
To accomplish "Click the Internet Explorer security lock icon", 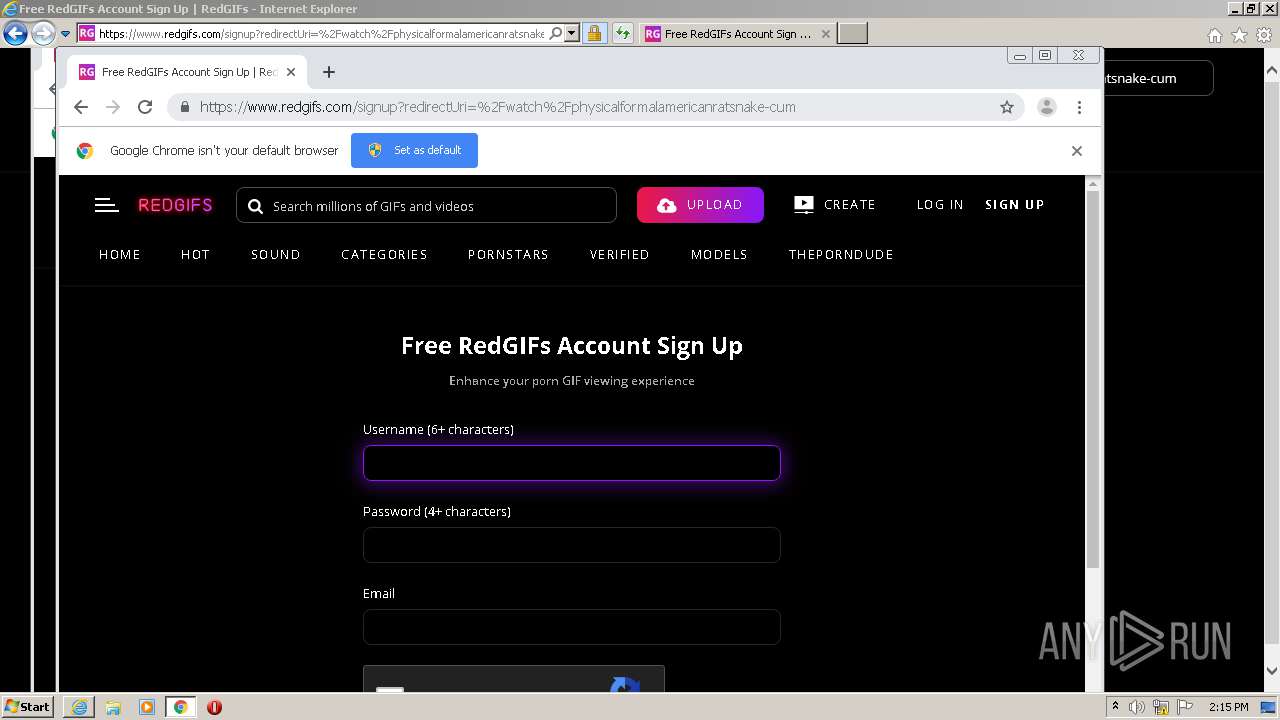I will 594,33.
